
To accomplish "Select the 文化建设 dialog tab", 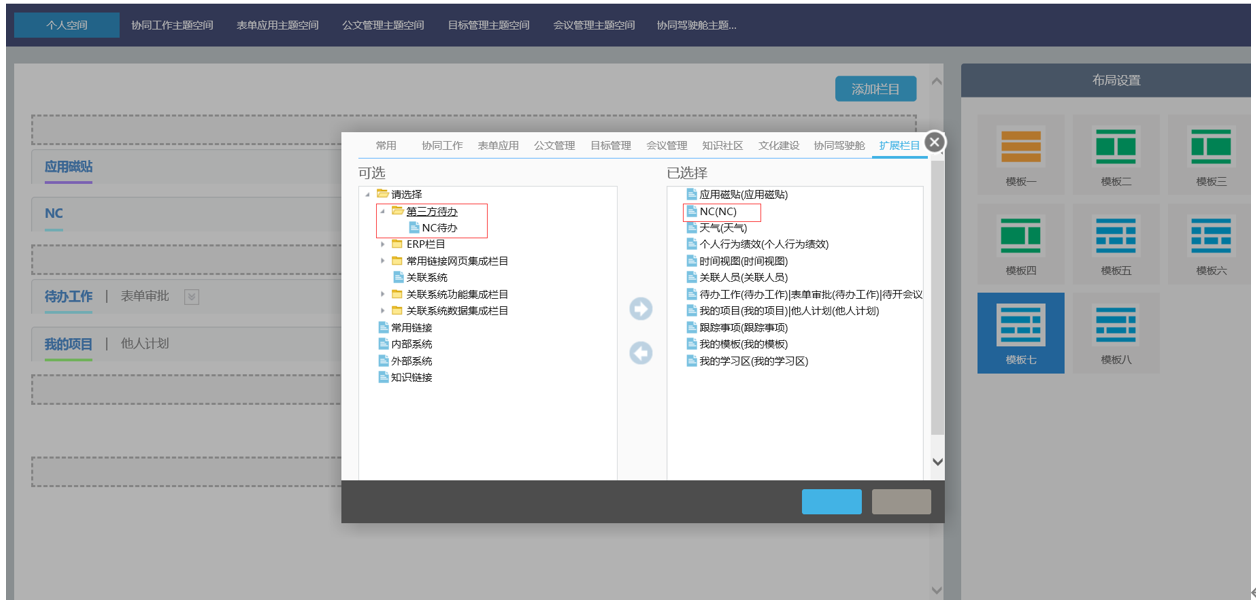I will pos(778,146).
